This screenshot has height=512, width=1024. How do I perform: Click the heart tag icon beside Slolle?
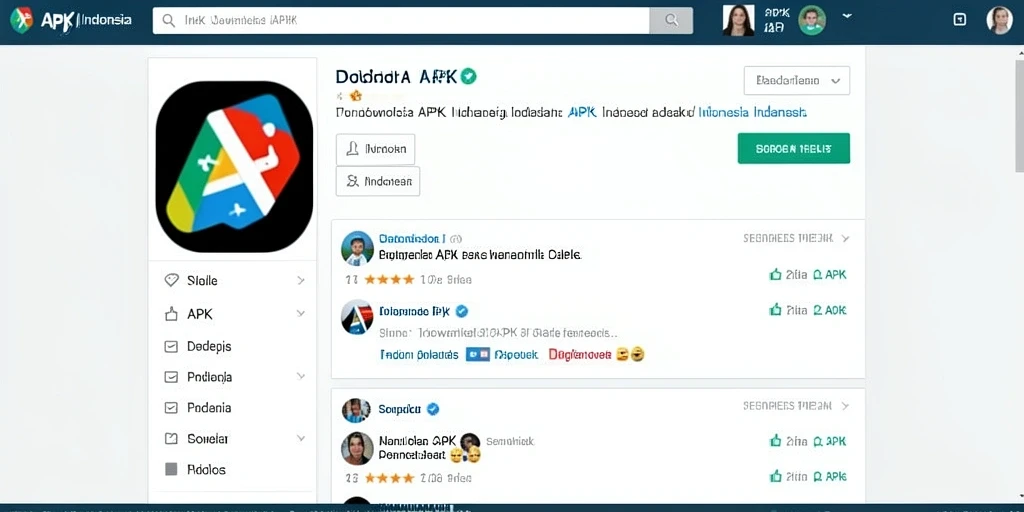click(171, 281)
